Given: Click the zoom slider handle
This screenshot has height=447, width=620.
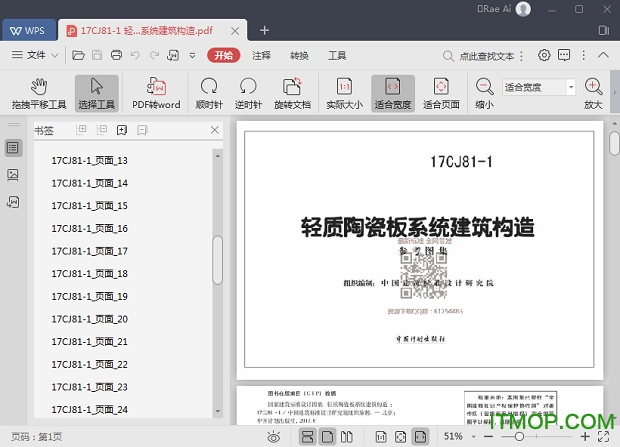Looking at the screenshot, I should pos(519,437).
